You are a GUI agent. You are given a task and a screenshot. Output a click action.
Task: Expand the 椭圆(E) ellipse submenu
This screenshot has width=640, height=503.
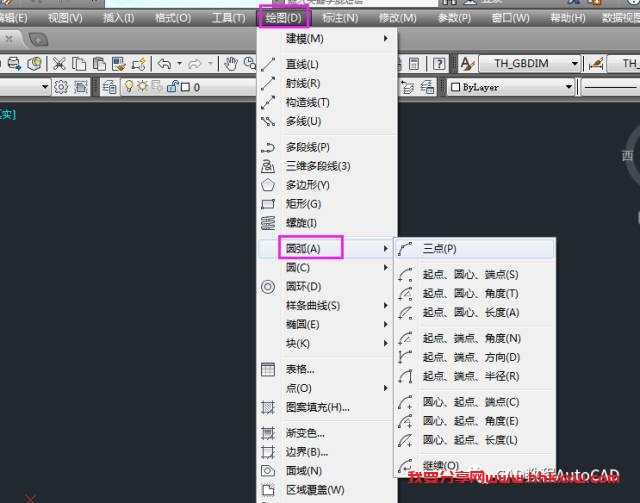327,325
